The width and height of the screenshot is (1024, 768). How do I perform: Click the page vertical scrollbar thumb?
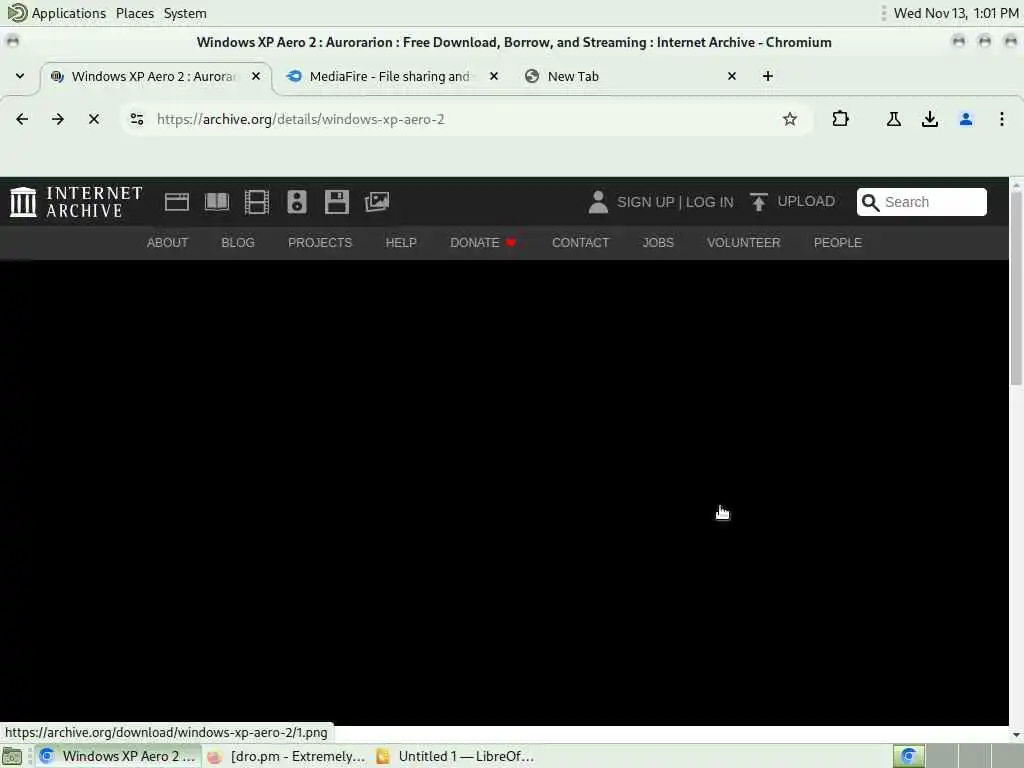pos(1016,287)
